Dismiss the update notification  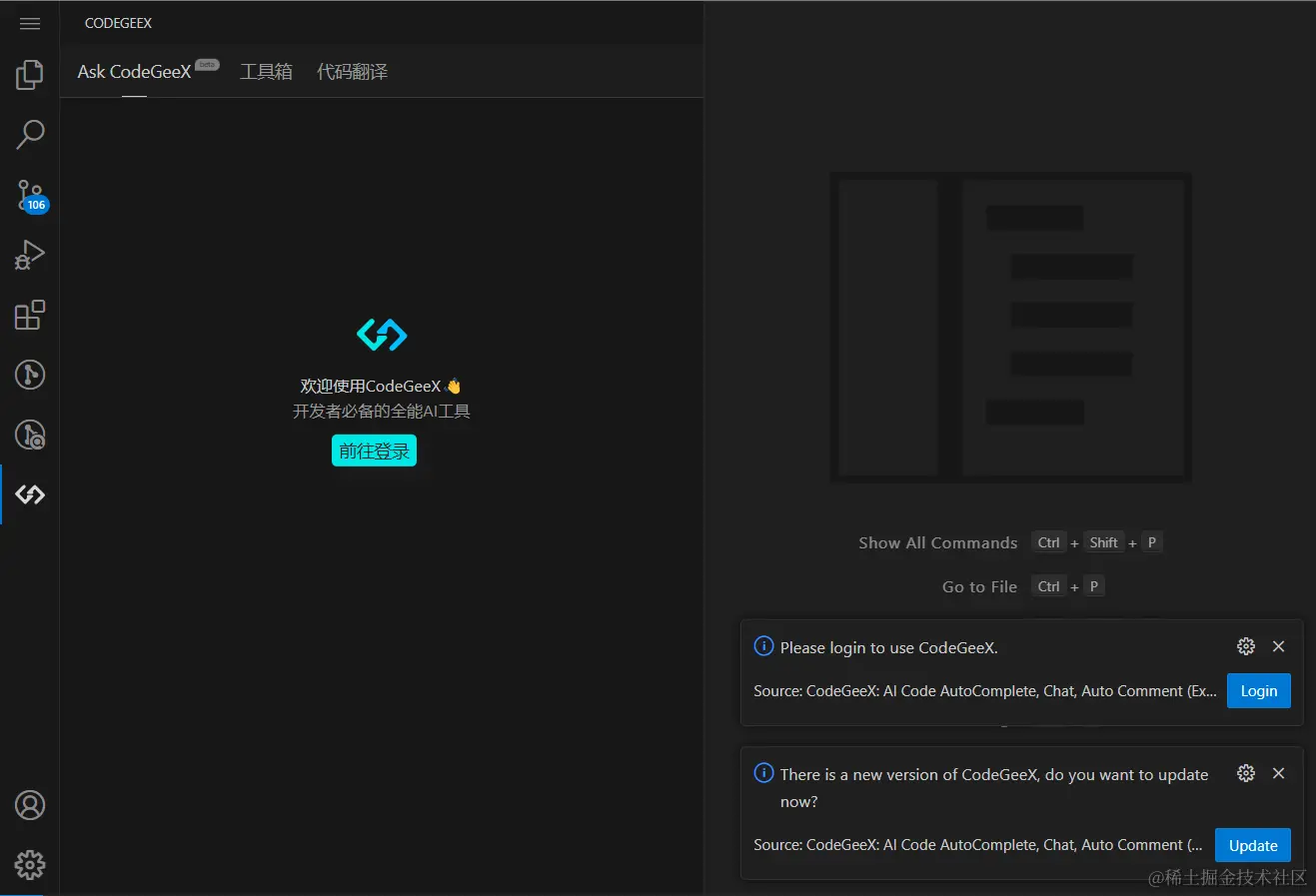tap(1278, 773)
